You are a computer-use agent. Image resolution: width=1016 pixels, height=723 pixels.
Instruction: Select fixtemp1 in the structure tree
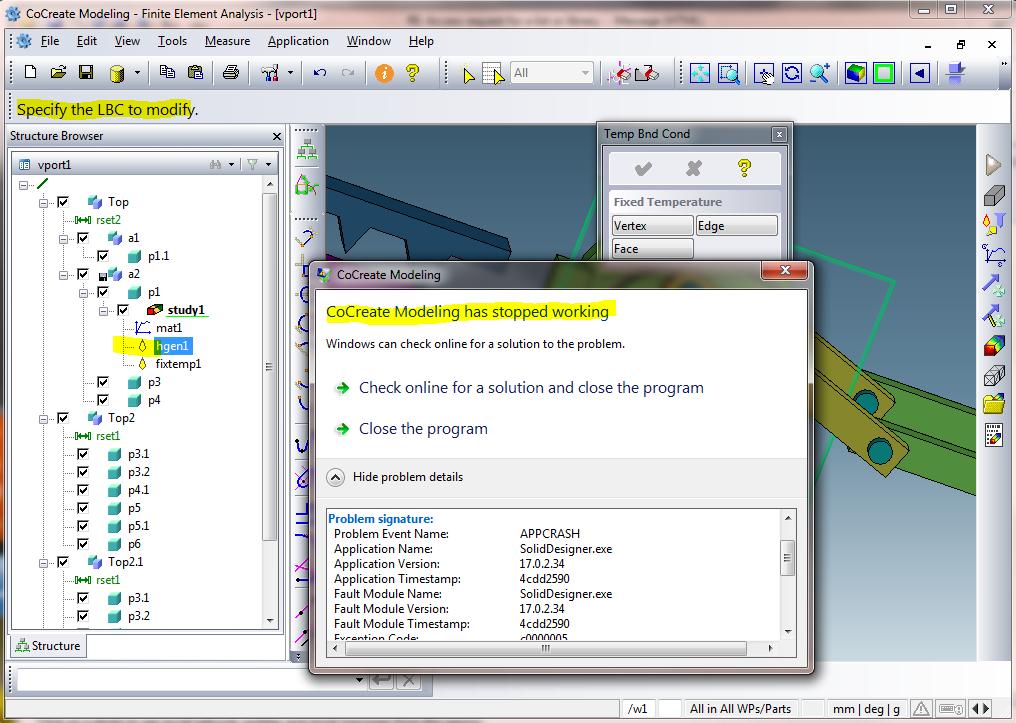(178, 364)
